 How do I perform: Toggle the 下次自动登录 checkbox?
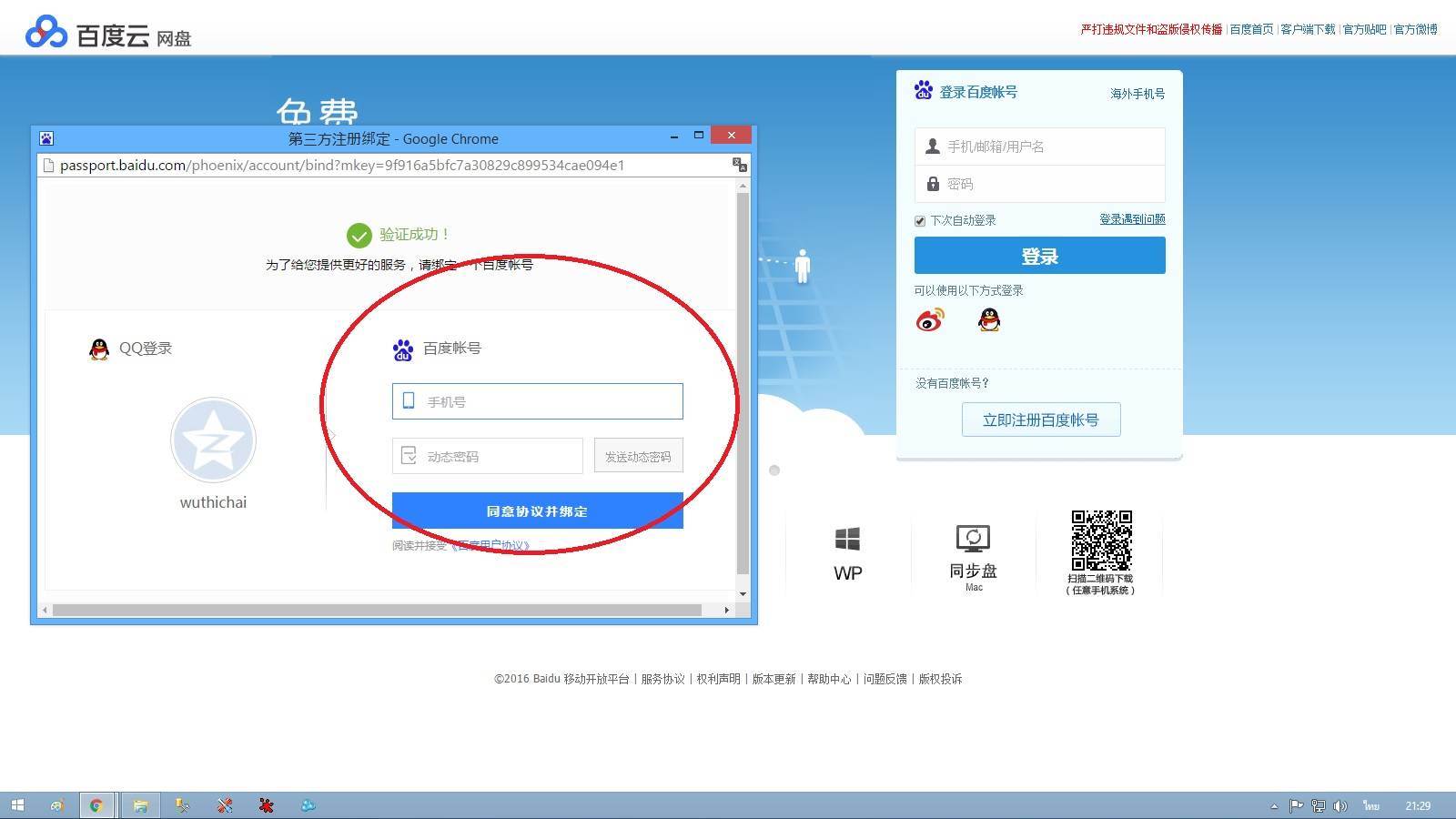tap(920, 221)
